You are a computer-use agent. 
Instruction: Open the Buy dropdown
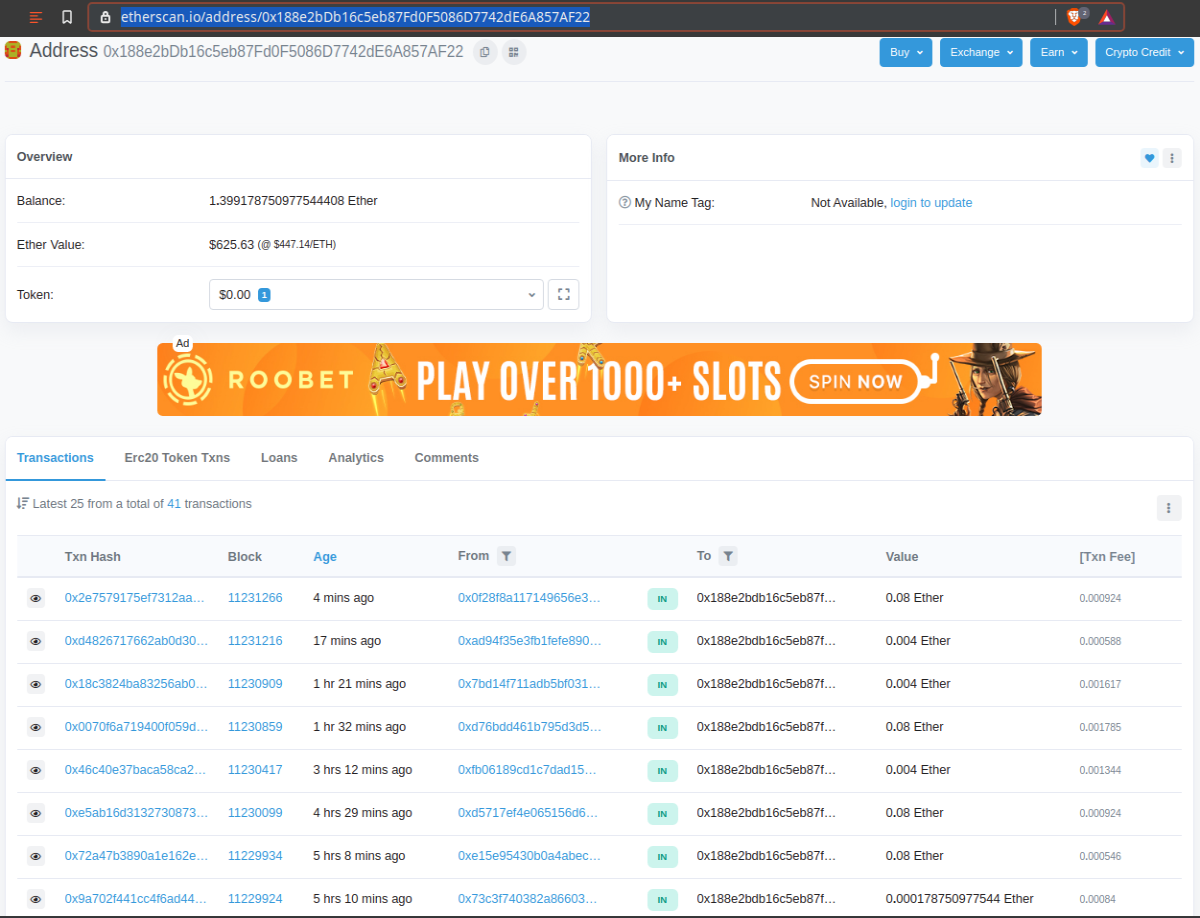(x=906, y=52)
